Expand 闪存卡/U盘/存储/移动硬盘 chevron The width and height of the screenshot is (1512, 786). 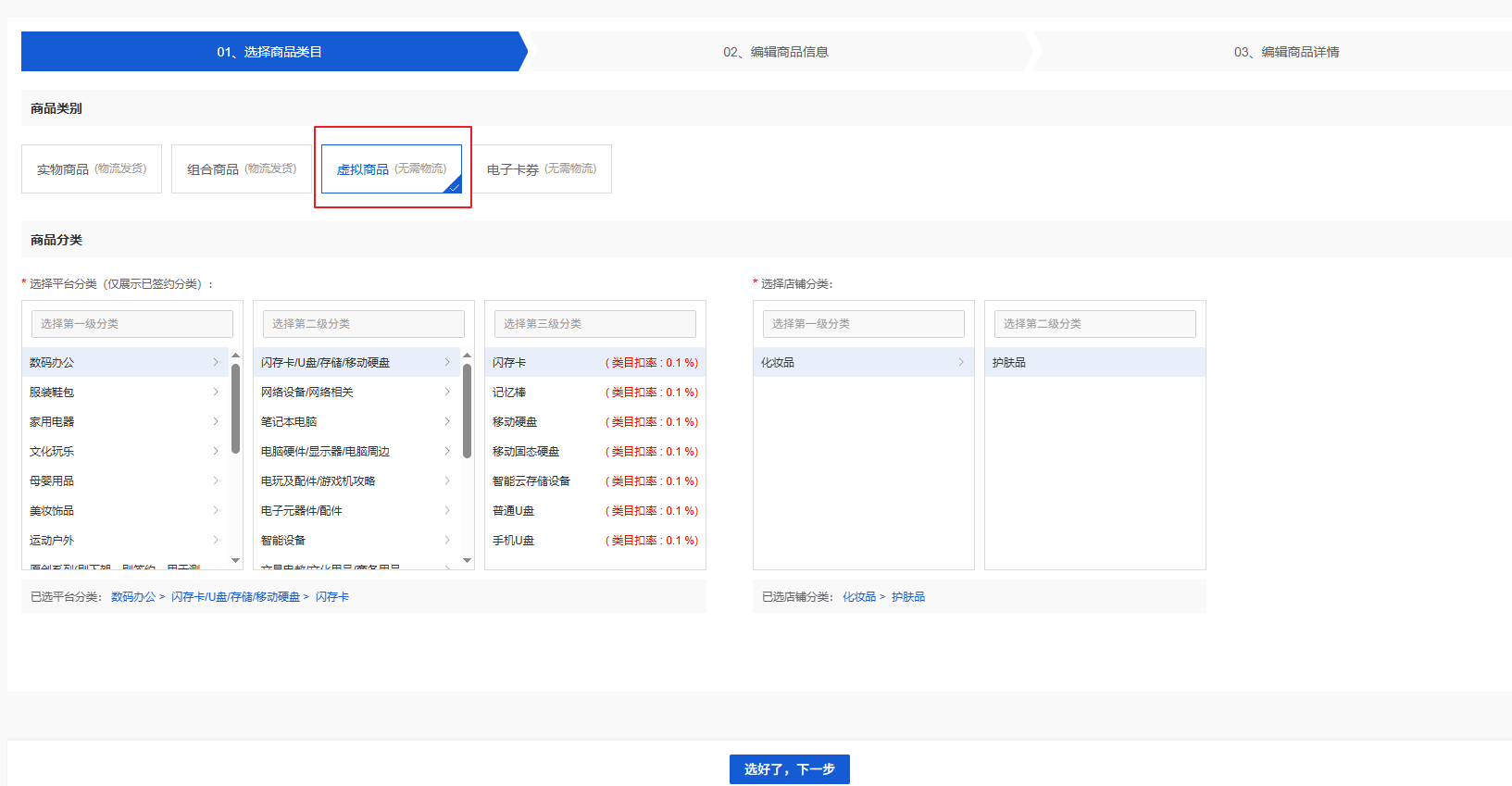pyautogui.click(x=447, y=362)
